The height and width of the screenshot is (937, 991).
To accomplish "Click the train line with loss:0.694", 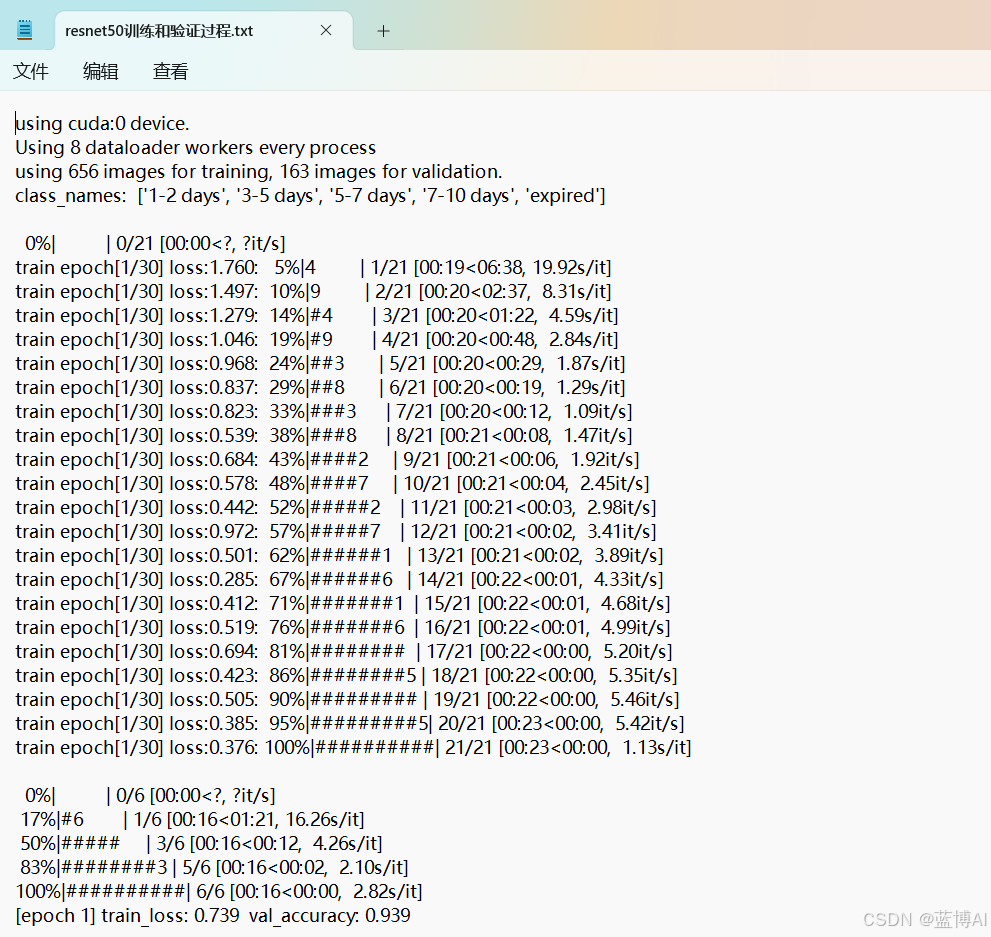I will [344, 651].
